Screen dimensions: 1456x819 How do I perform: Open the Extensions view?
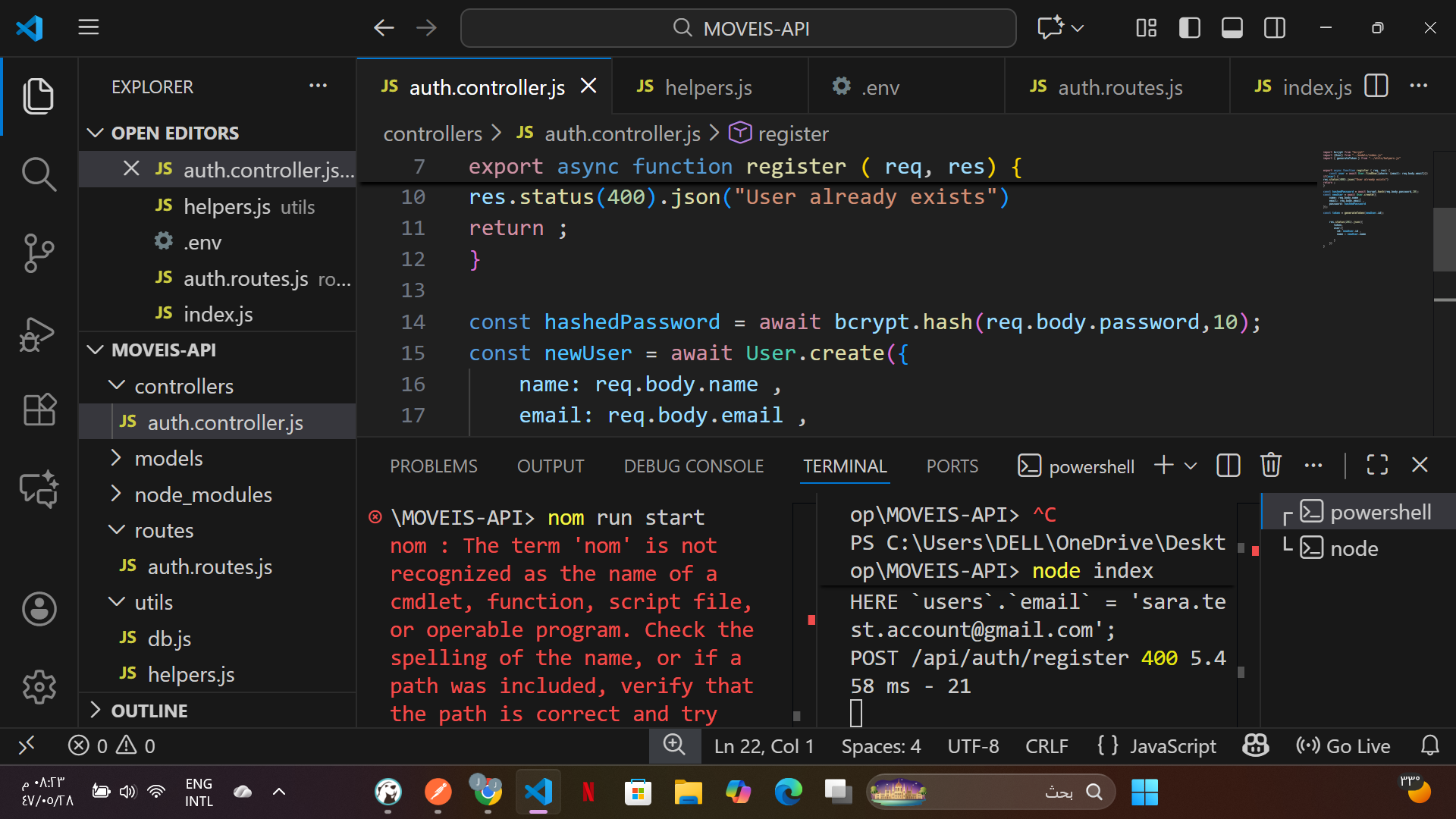39,410
